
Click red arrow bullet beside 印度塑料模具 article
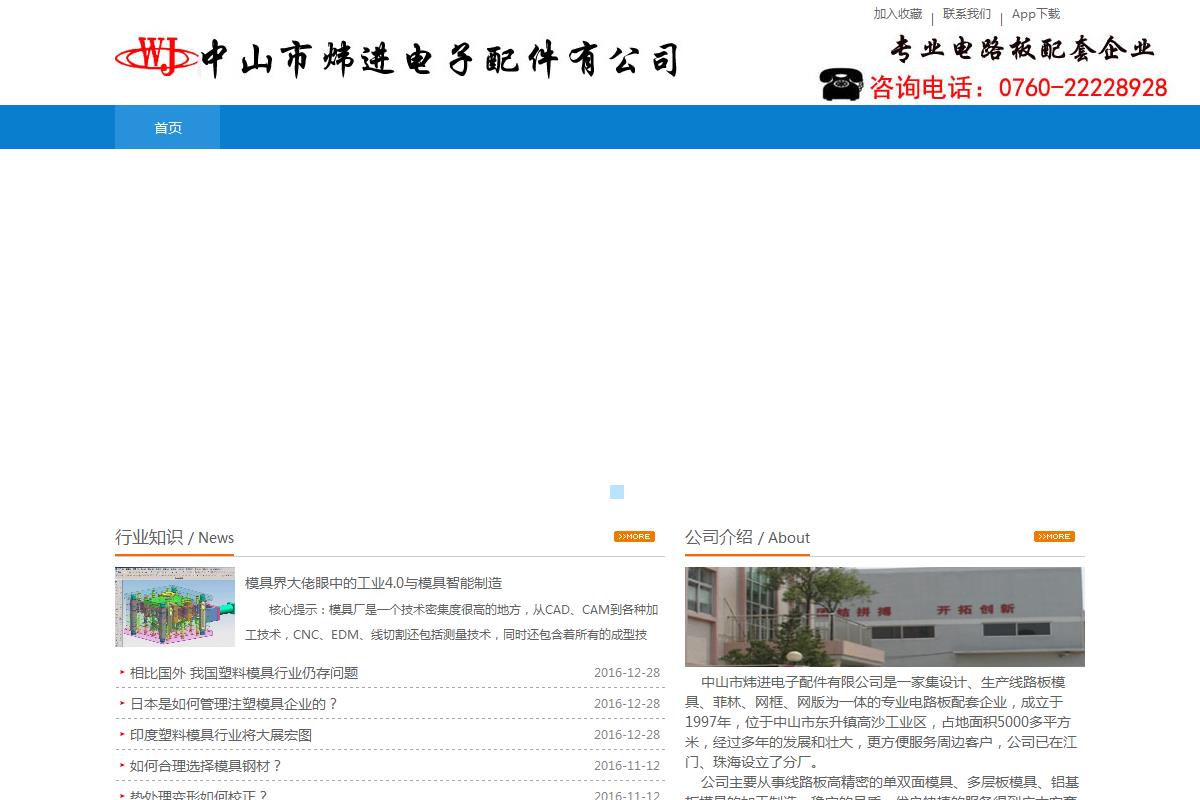pyautogui.click(x=122, y=734)
